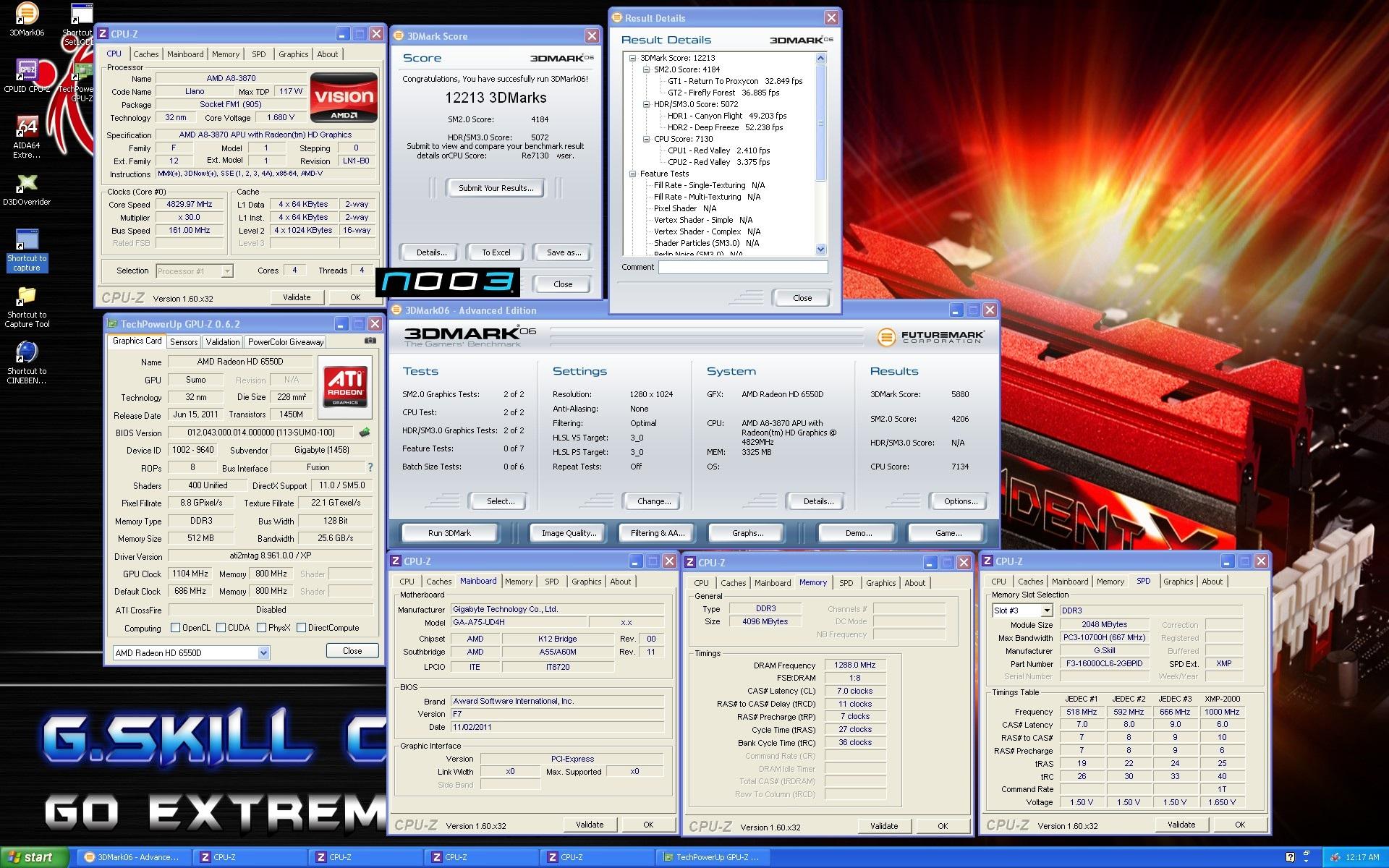Enable the OpenCL computing checkbox
The width and height of the screenshot is (1389, 868).
[x=175, y=628]
